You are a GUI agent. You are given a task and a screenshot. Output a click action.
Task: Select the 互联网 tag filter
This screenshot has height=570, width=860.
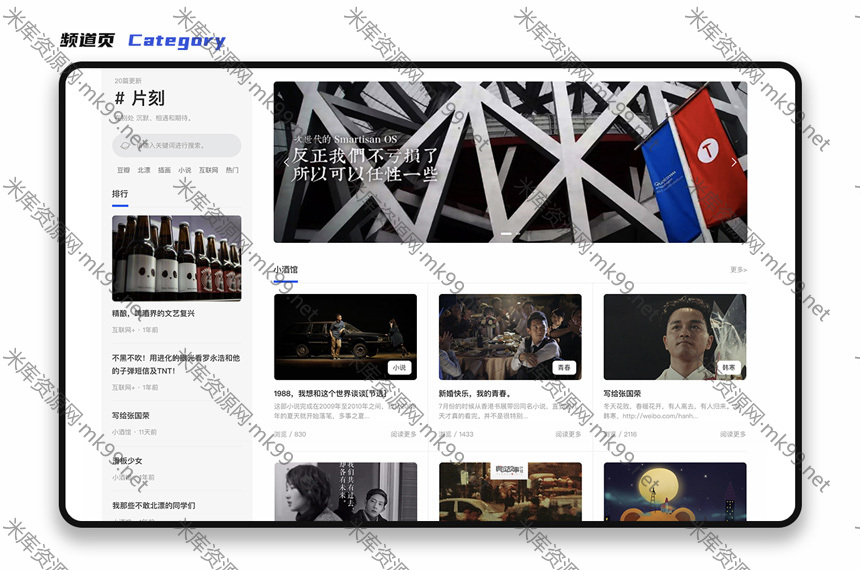[208, 171]
